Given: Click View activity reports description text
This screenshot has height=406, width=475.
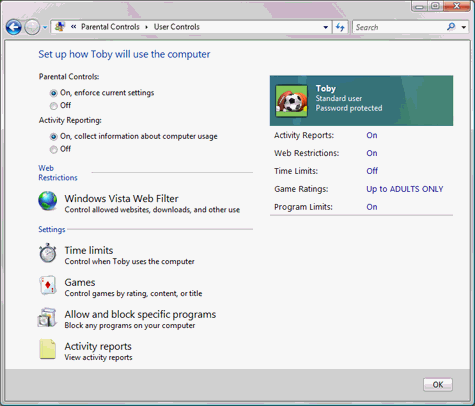Looking at the screenshot, I should (98, 357).
